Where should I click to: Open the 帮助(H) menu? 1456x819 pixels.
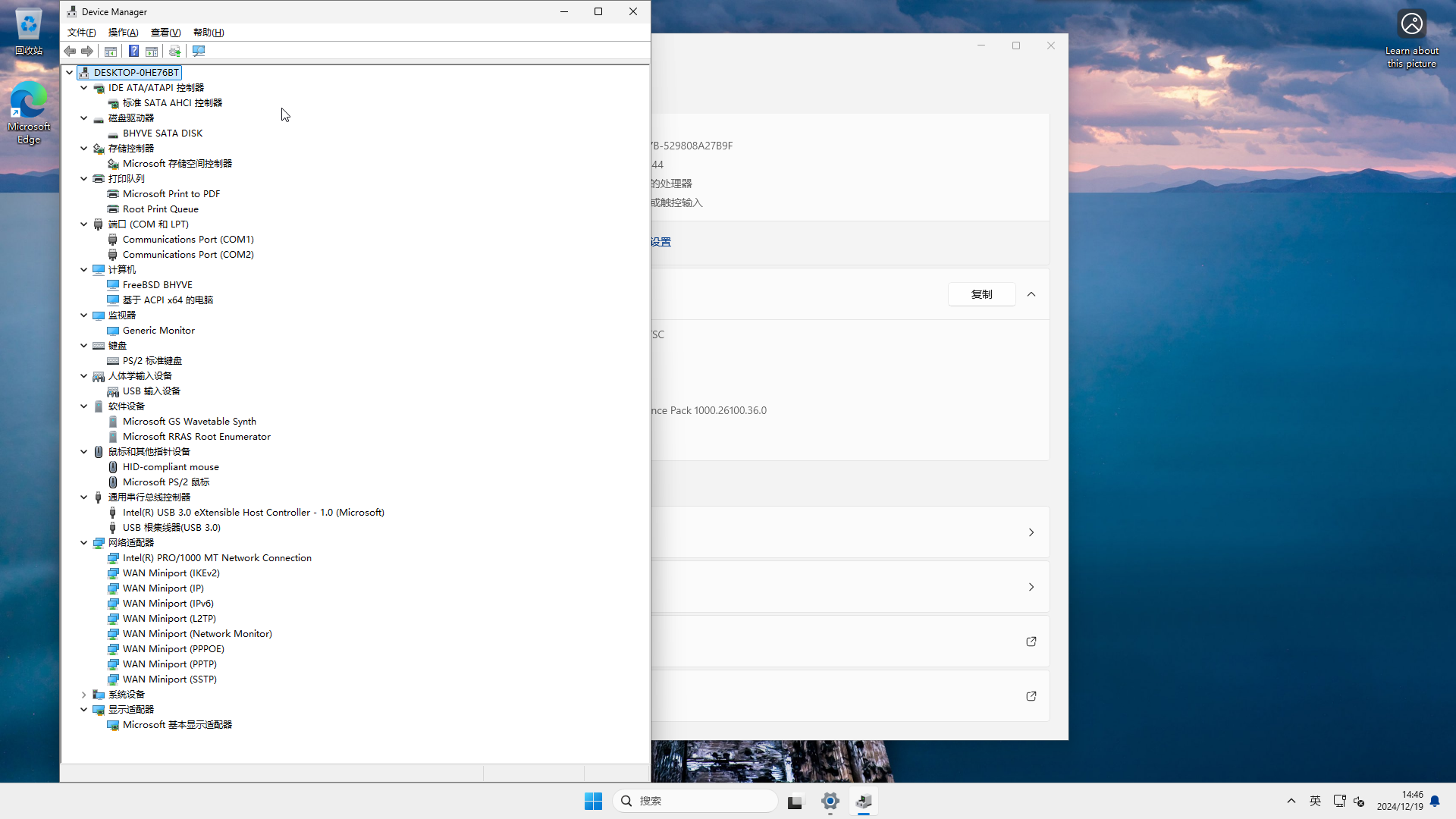(209, 33)
